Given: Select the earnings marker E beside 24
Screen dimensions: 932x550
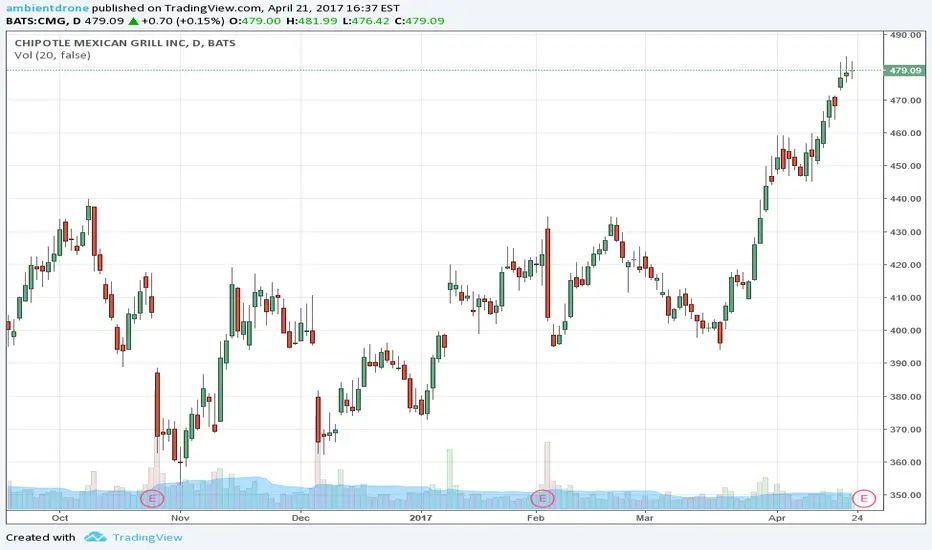Looking at the screenshot, I should point(864,498).
